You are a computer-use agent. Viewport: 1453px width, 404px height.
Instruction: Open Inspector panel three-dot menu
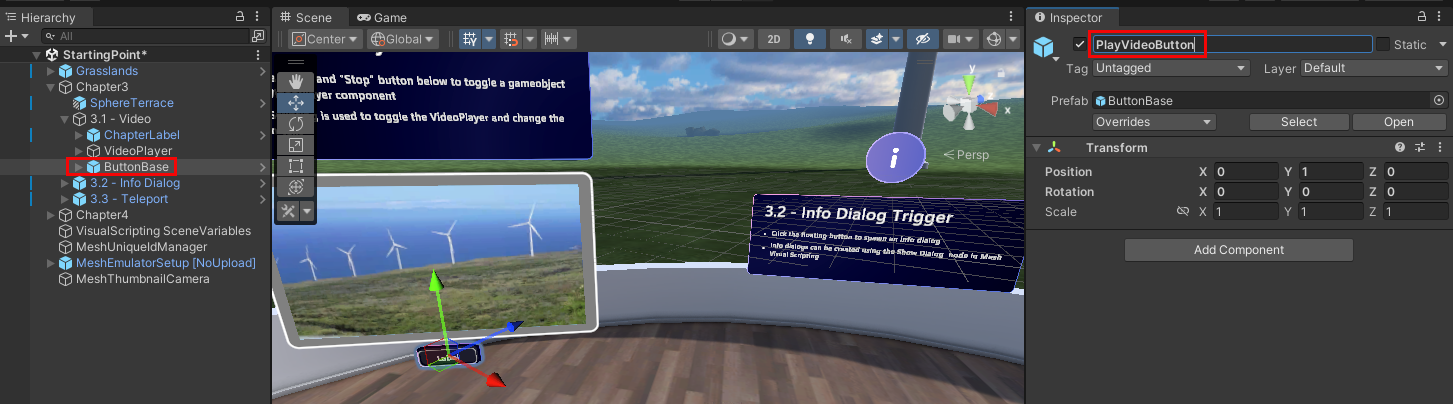(x=1439, y=17)
